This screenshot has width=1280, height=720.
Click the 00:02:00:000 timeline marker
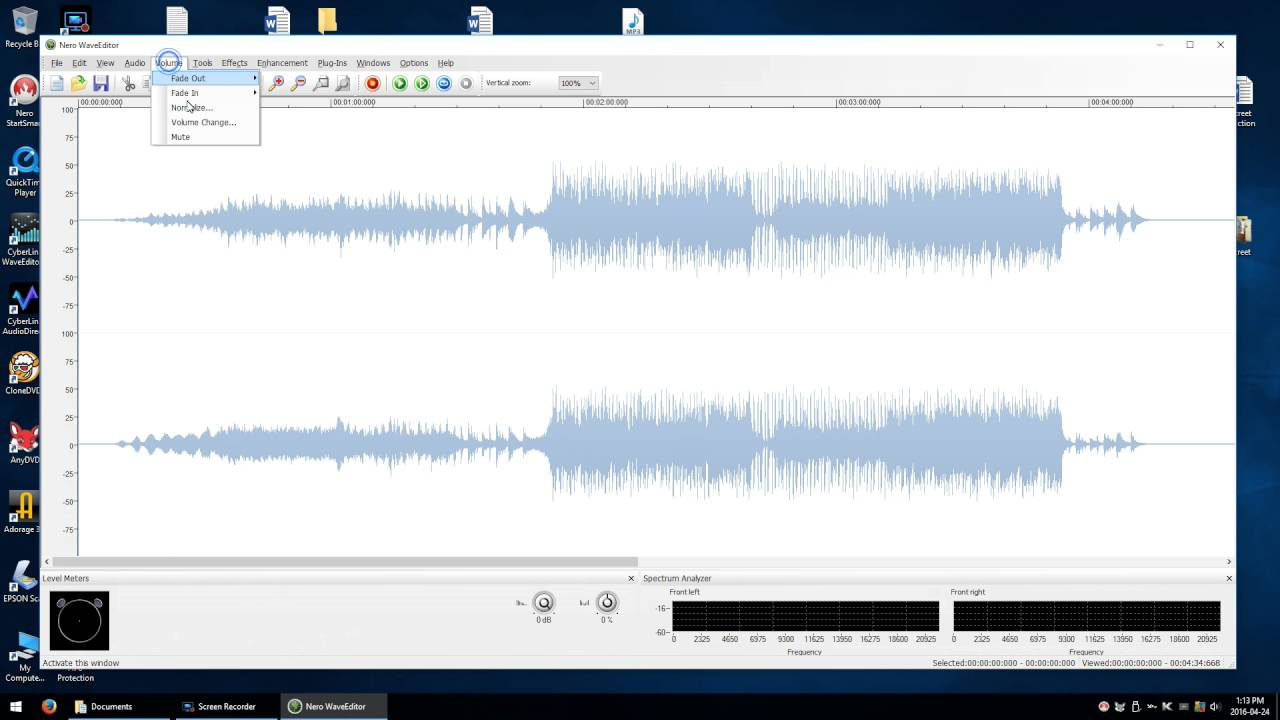(607, 102)
